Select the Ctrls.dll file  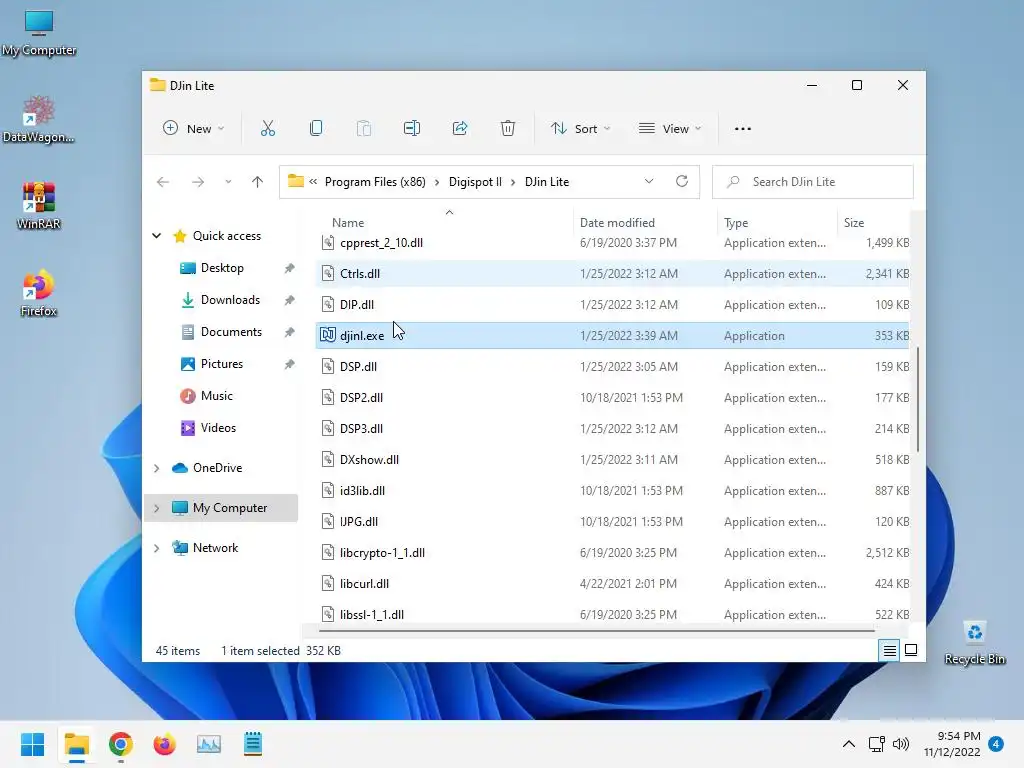tap(612, 274)
